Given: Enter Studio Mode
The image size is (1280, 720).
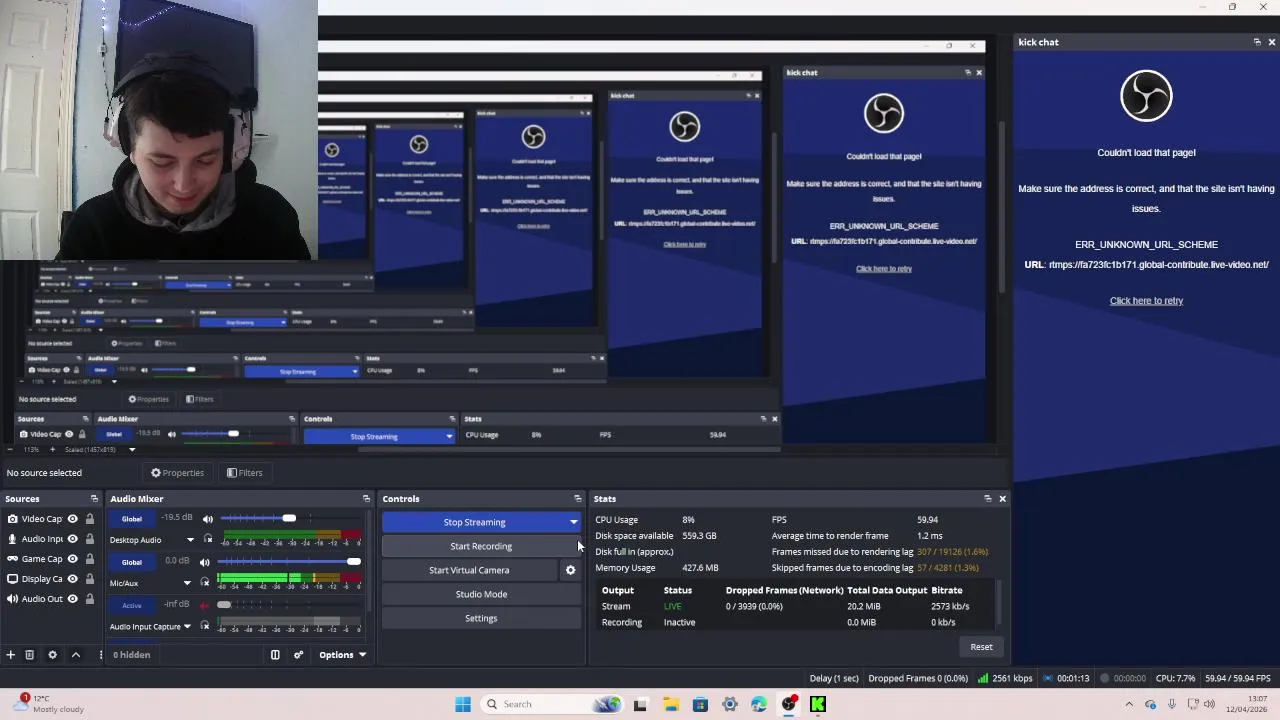Looking at the screenshot, I should (x=481, y=594).
